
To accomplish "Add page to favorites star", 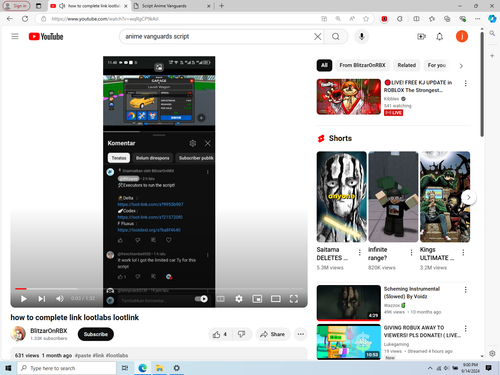I will (366, 19).
